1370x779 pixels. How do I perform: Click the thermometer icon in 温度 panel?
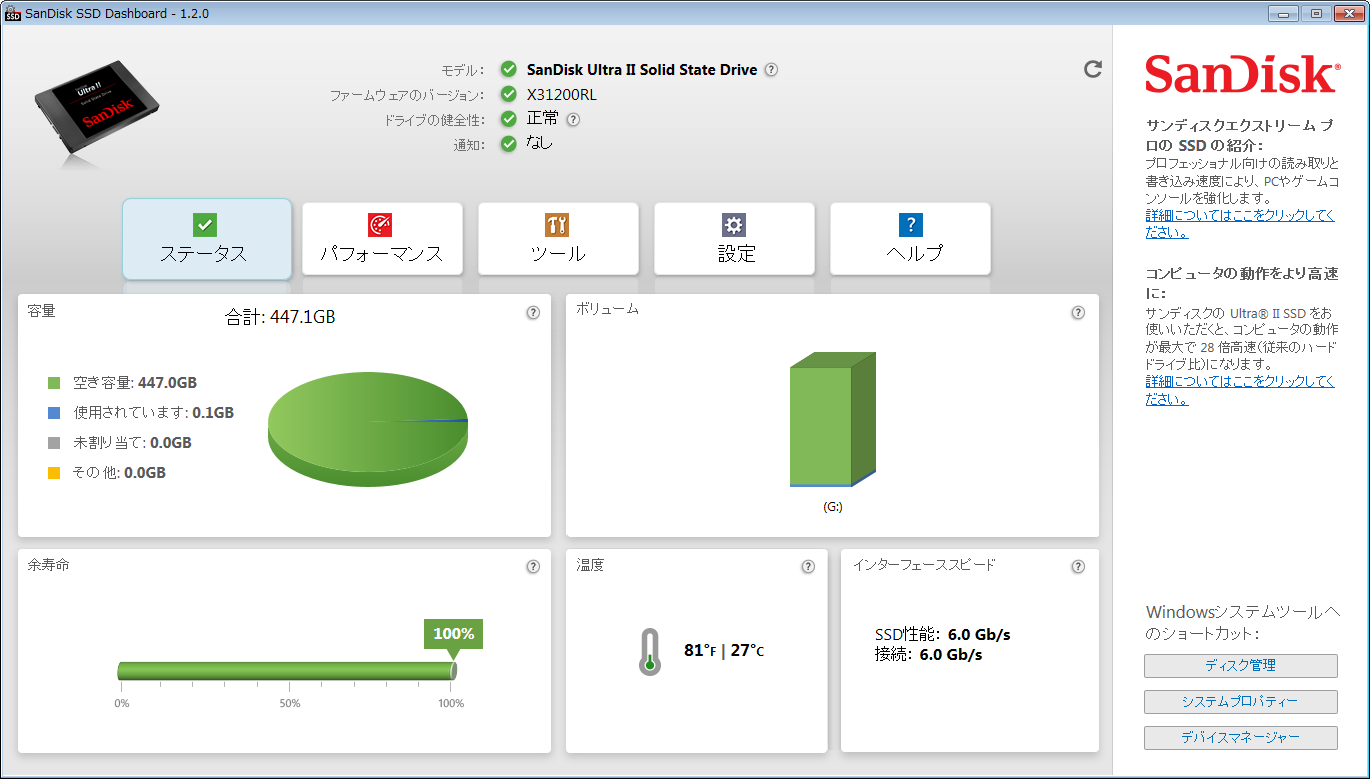click(x=650, y=652)
